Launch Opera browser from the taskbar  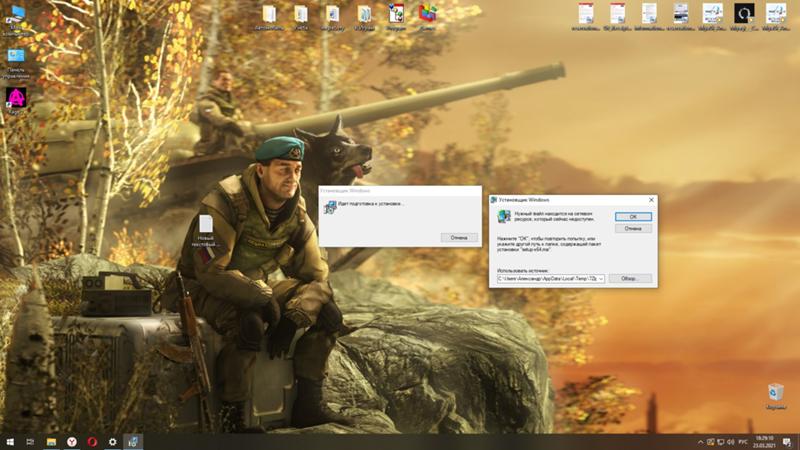point(92,442)
